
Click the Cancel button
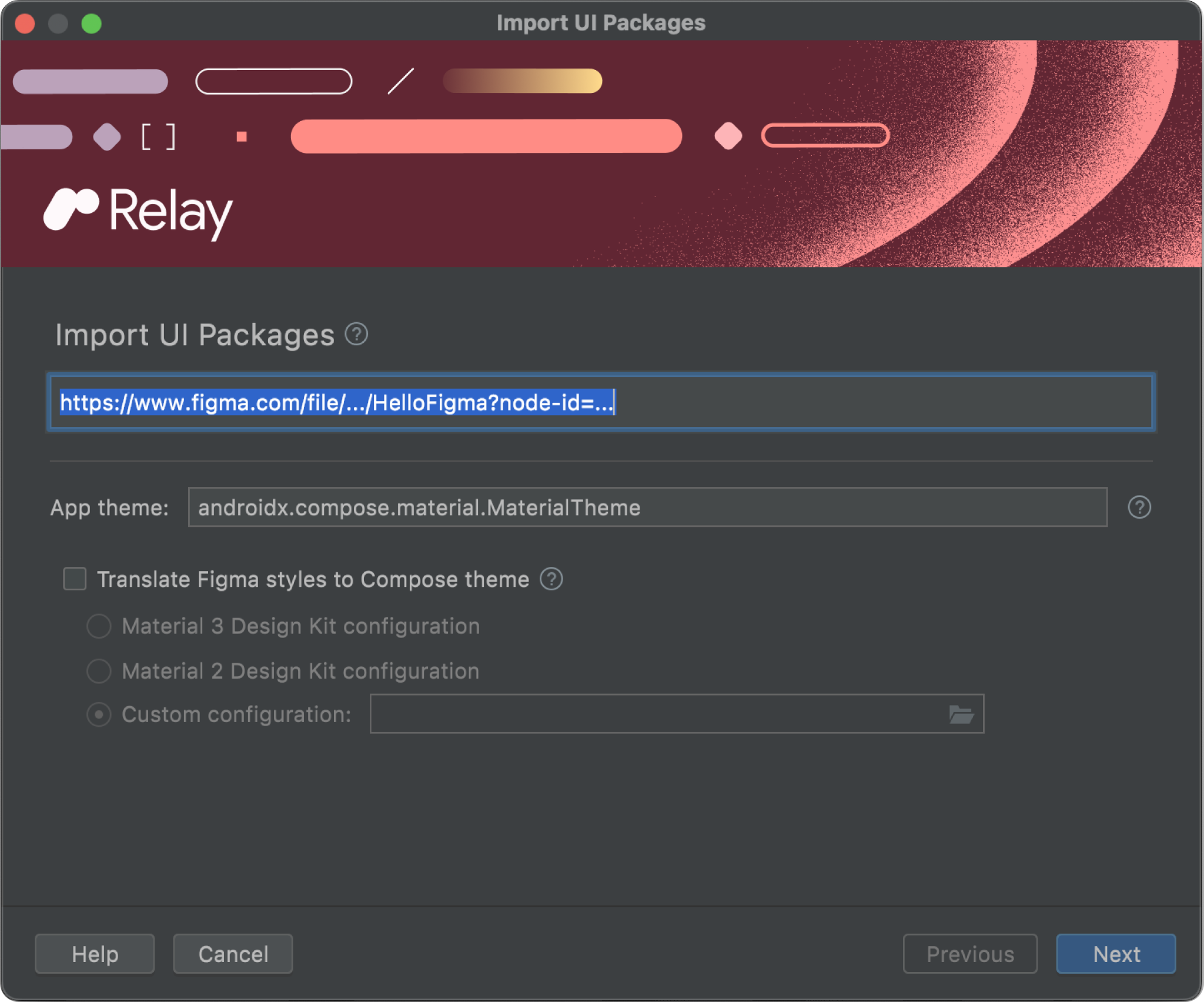235,953
